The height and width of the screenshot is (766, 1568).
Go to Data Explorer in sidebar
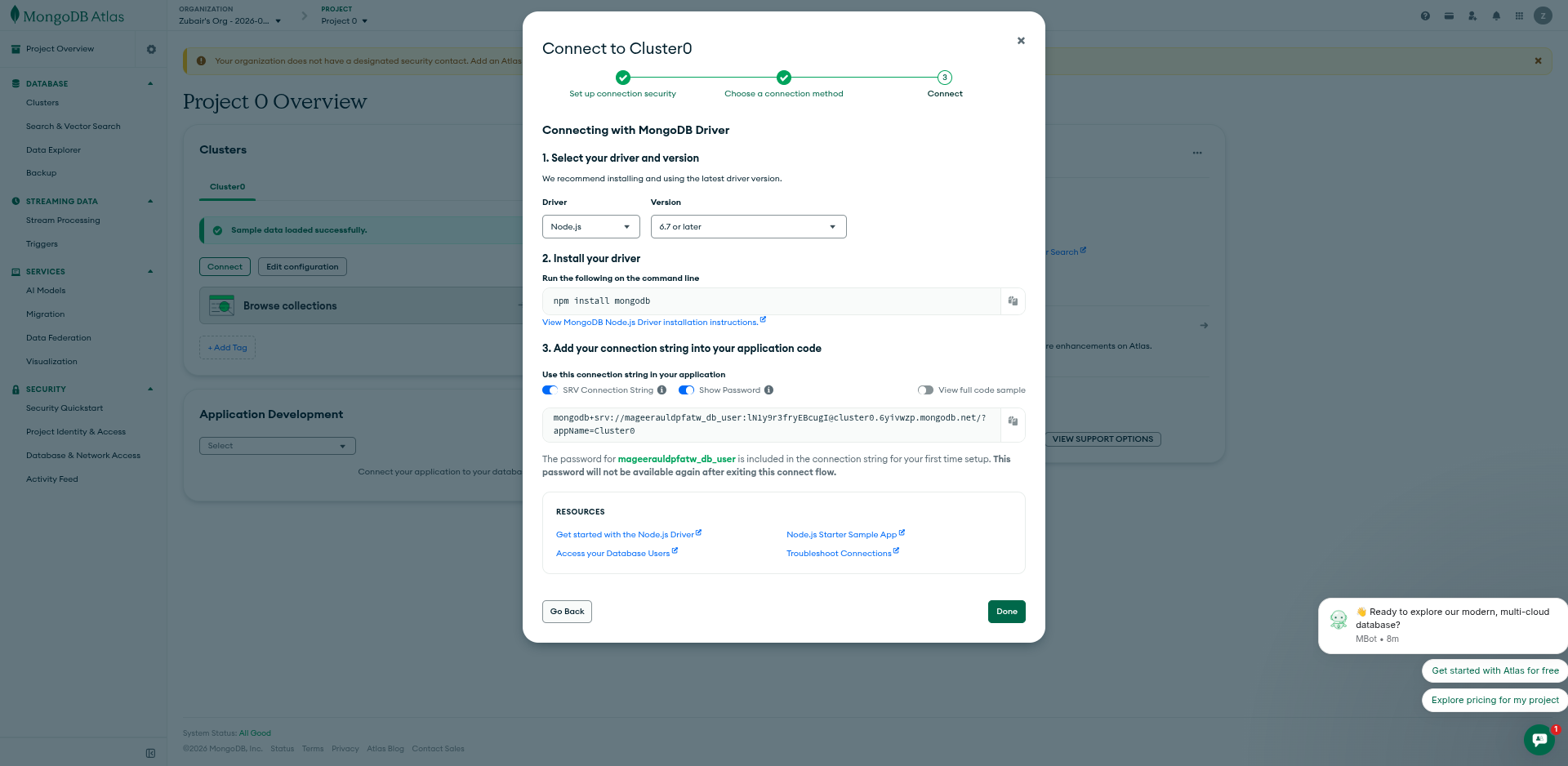pyautogui.click(x=53, y=150)
